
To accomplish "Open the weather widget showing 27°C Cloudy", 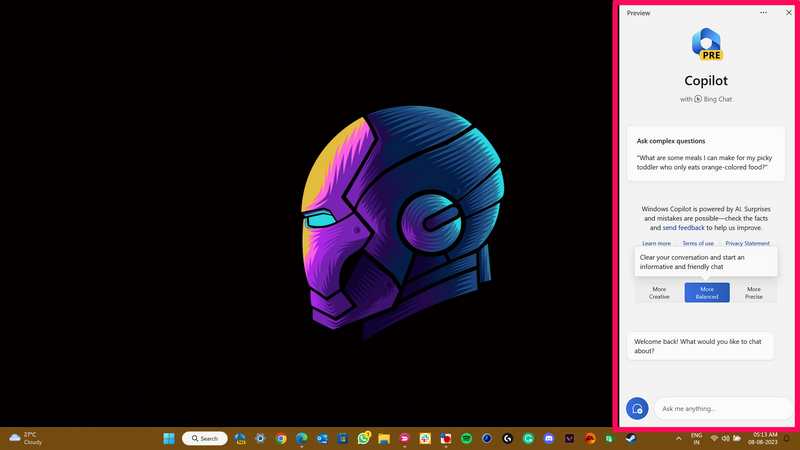I will [x=28, y=438].
